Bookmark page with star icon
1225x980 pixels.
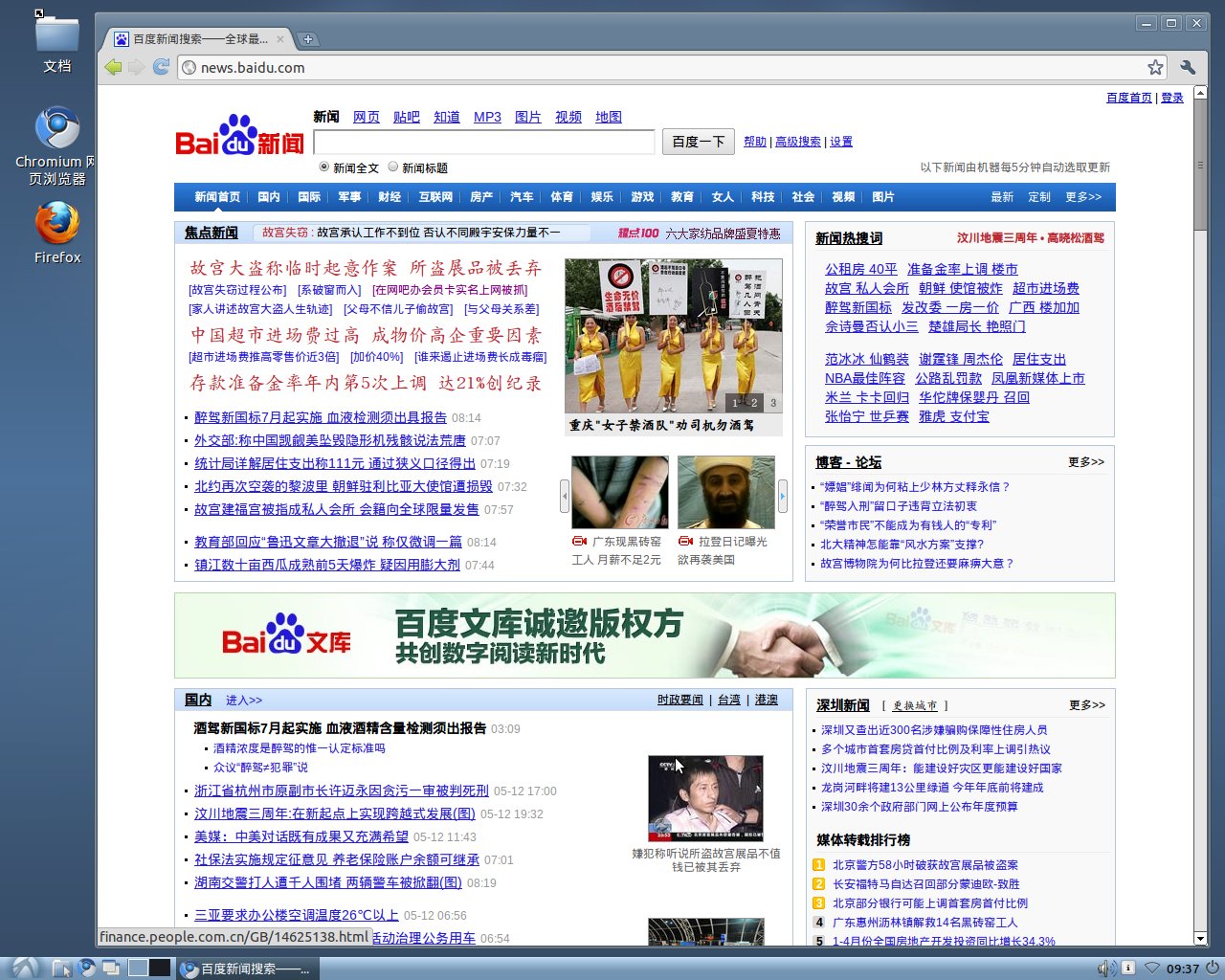[1155, 67]
